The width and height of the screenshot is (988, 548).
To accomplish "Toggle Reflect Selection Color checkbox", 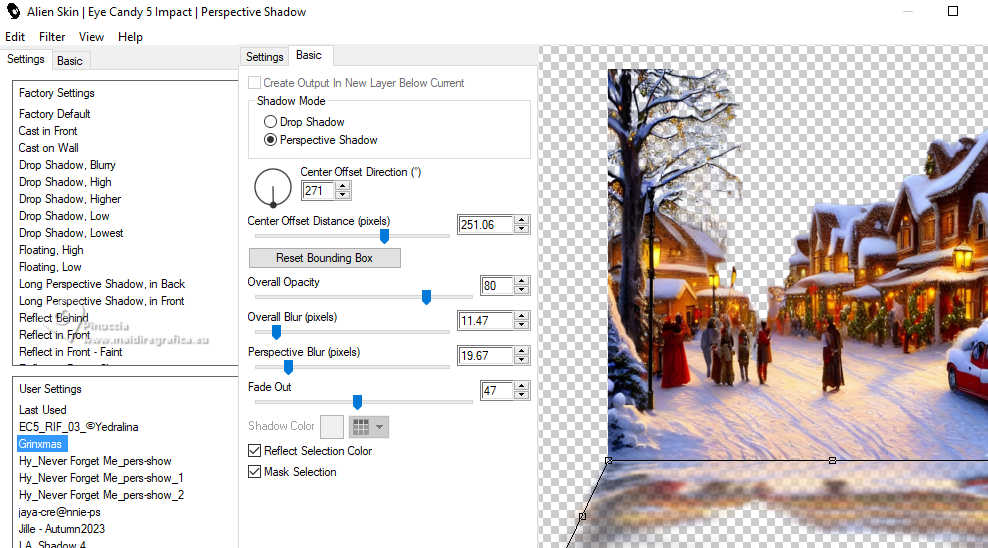I will 255,450.
